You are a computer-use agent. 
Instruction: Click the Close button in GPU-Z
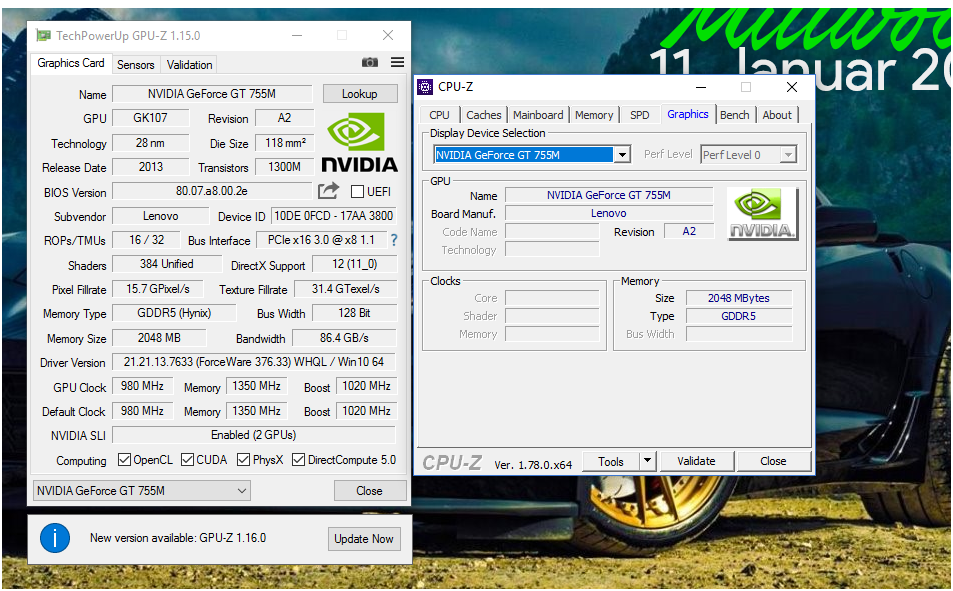click(370, 491)
